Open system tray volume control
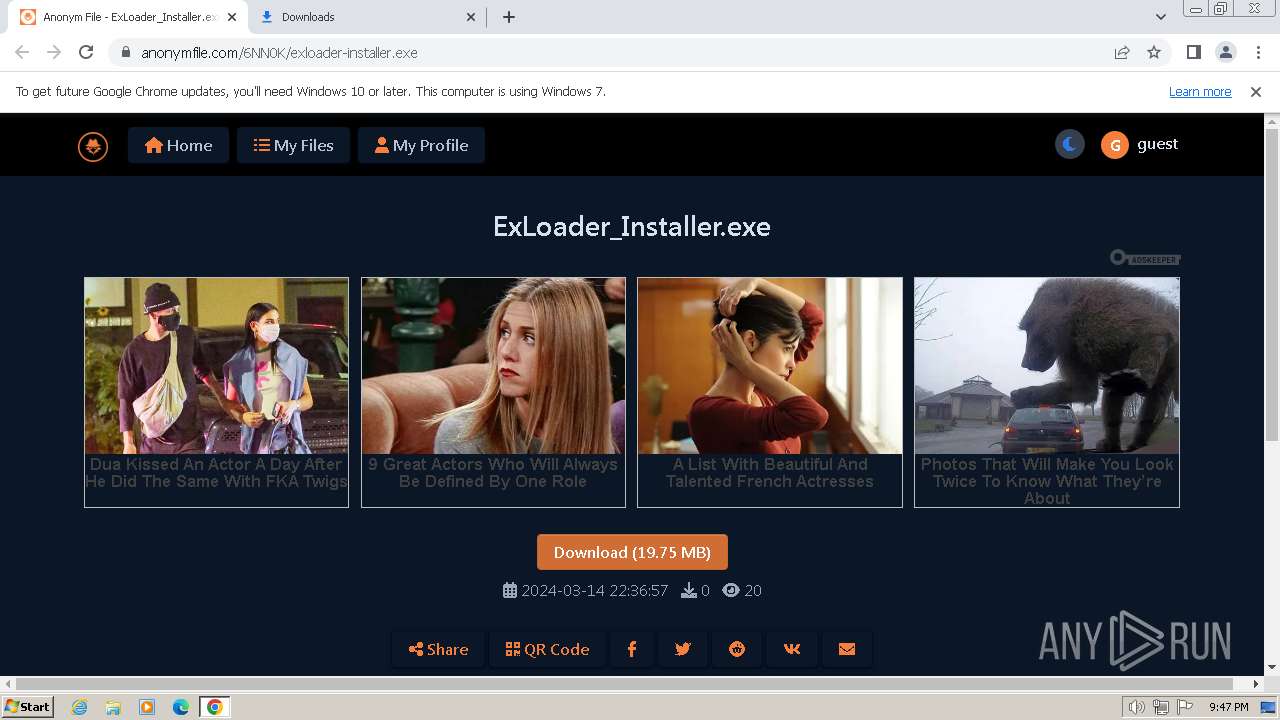1280x720 pixels. pyautogui.click(x=1137, y=707)
